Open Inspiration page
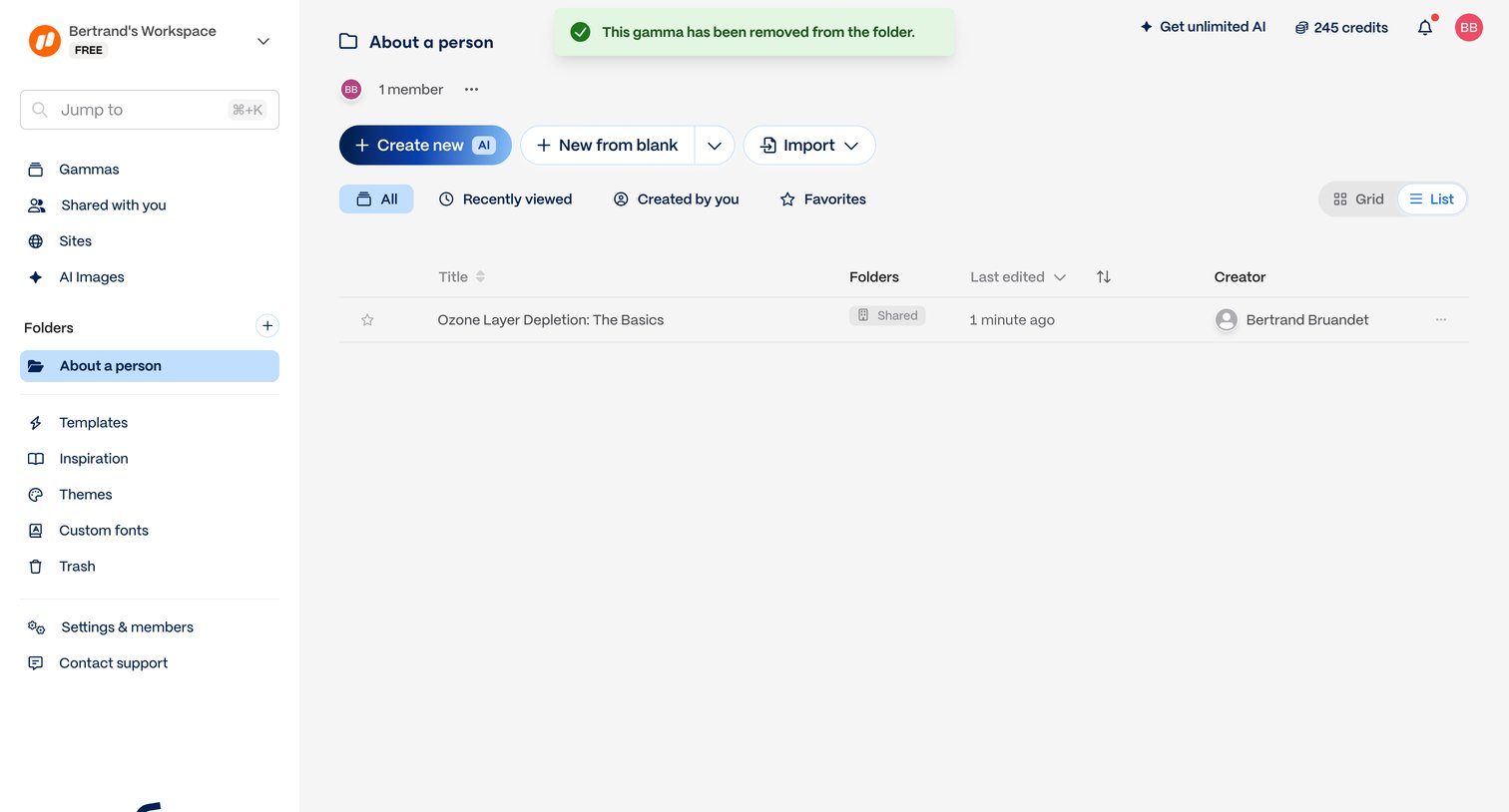The width and height of the screenshot is (1509, 812). tap(94, 459)
